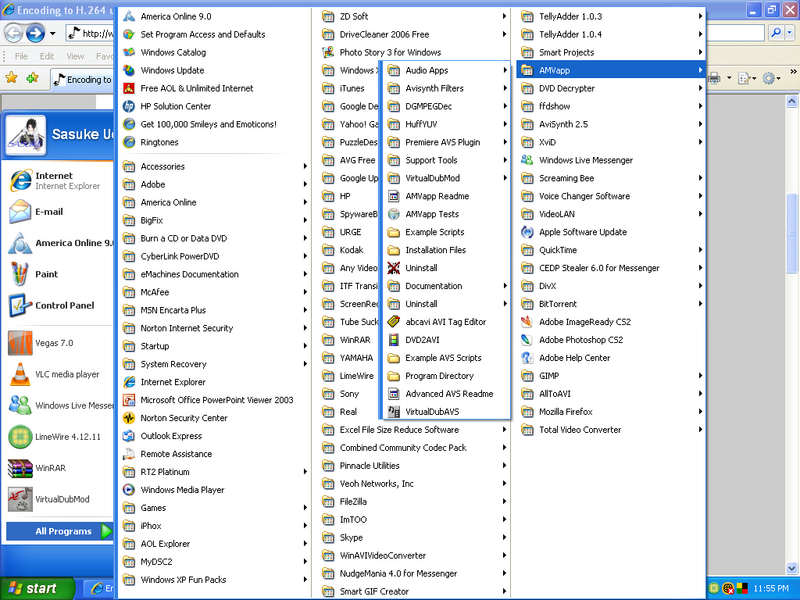
Task: Expand the DivX submenu arrow
Action: [701, 286]
